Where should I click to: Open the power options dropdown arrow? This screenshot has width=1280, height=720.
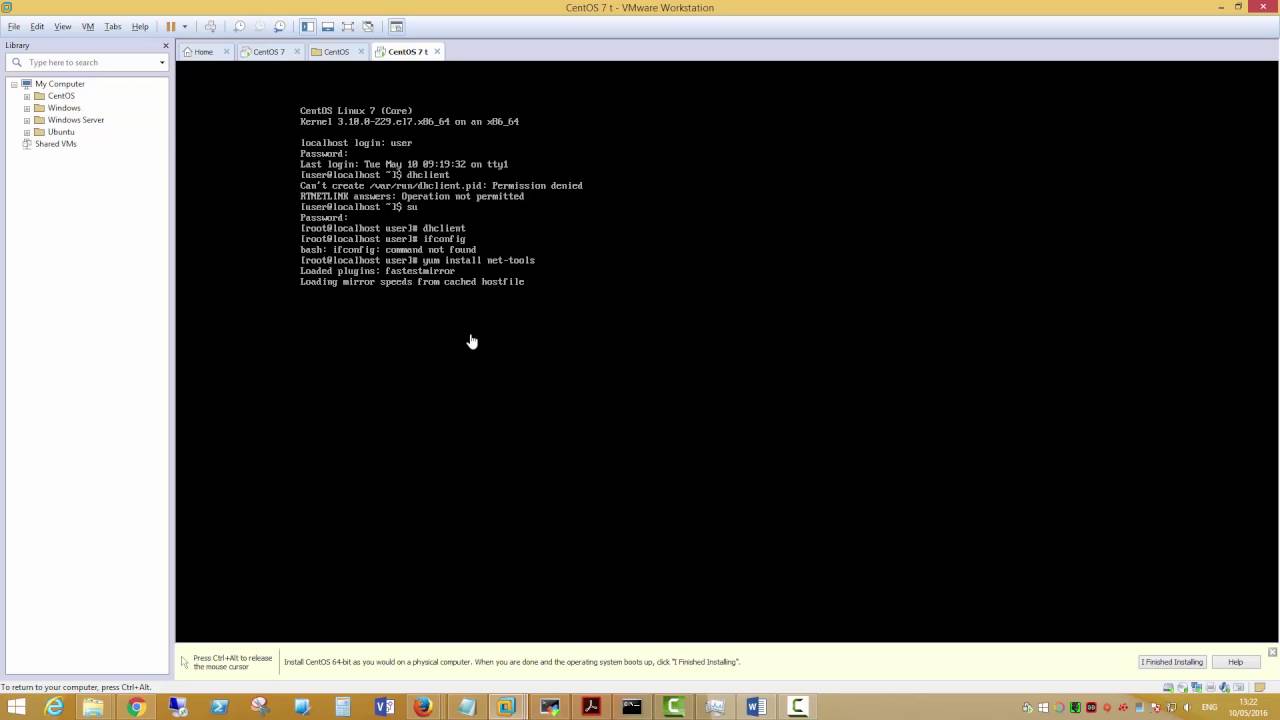[x=184, y=27]
